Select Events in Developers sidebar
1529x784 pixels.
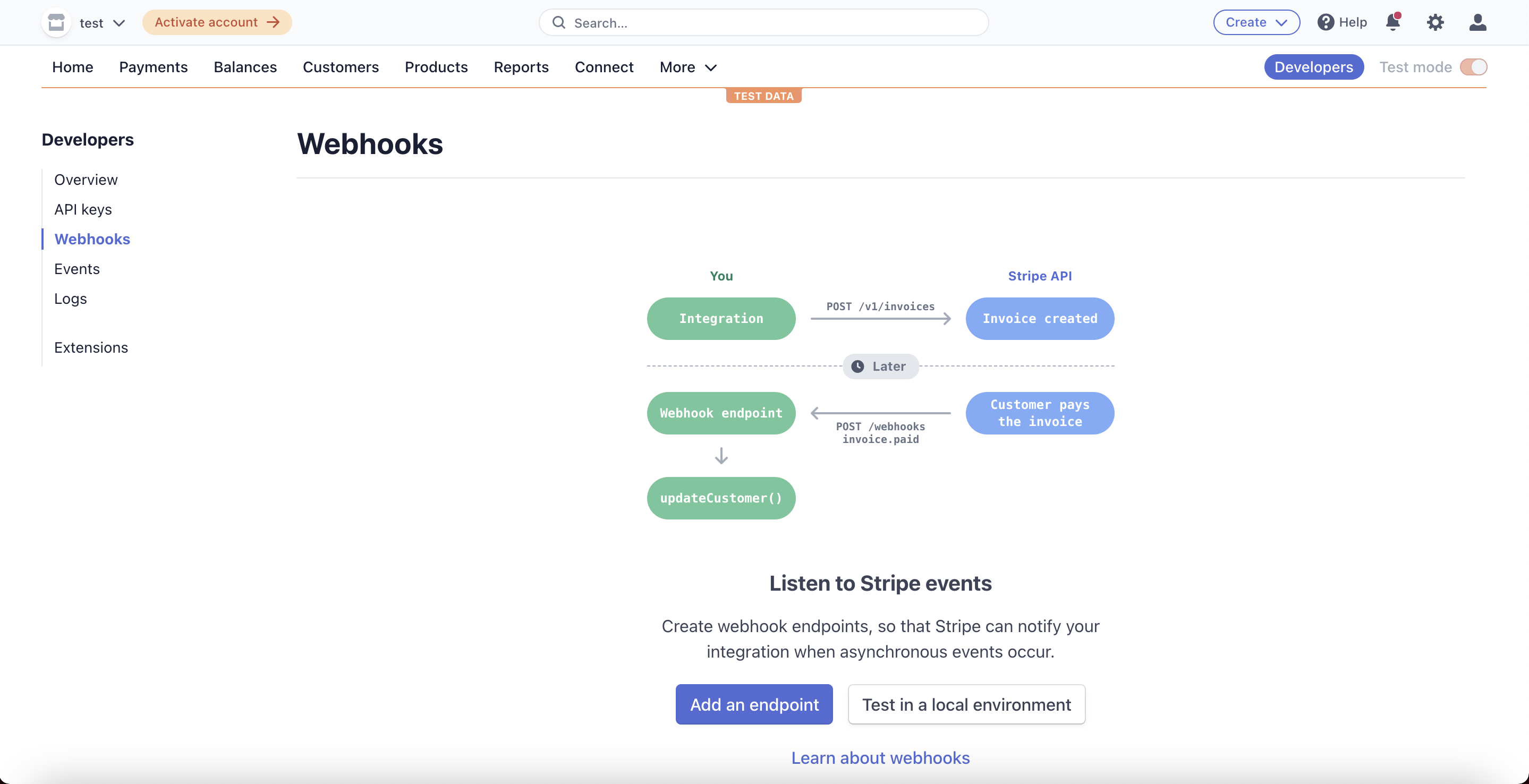click(x=77, y=269)
